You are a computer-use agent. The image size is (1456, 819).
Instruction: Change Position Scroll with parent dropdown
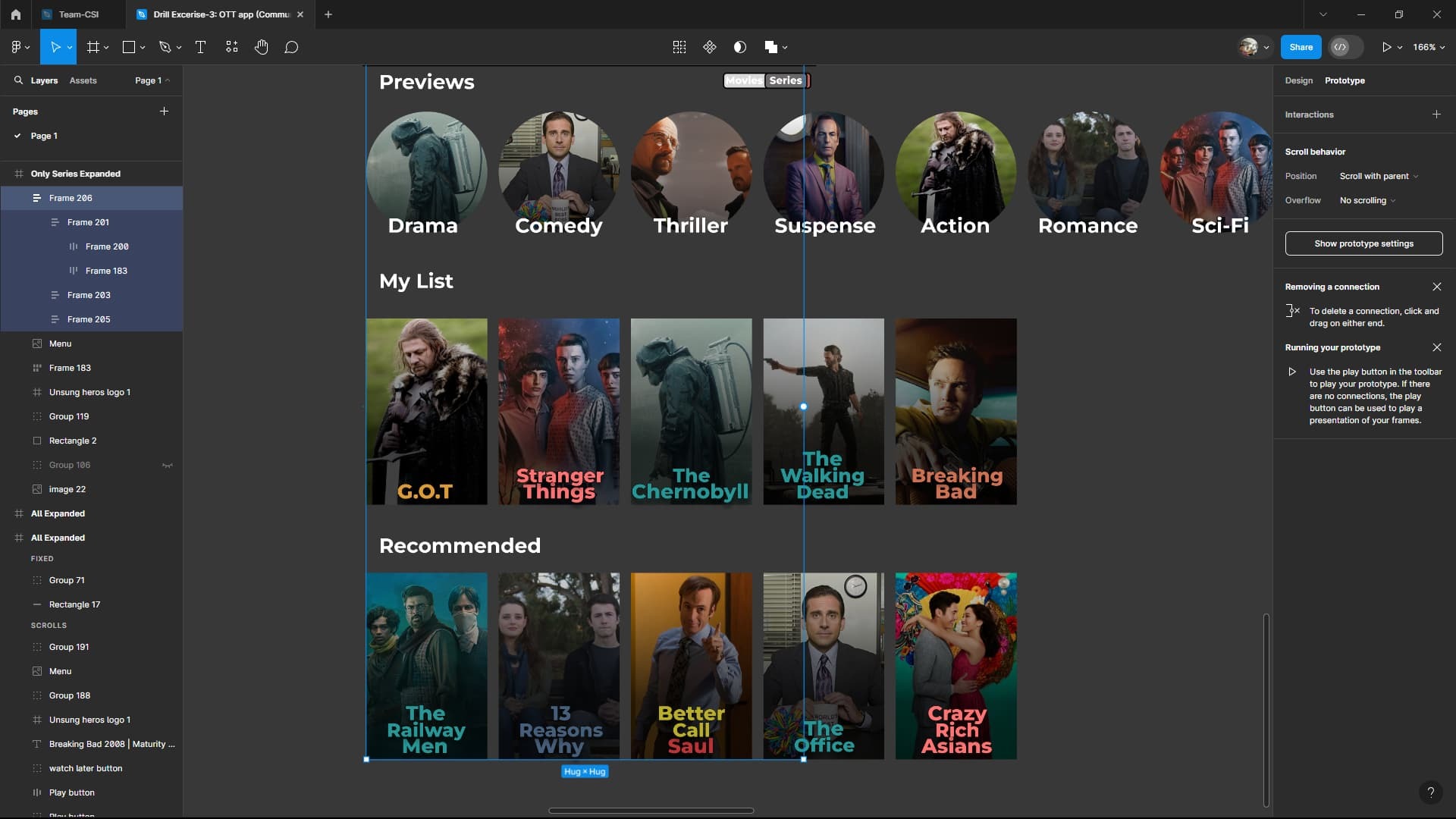[x=1379, y=176]
